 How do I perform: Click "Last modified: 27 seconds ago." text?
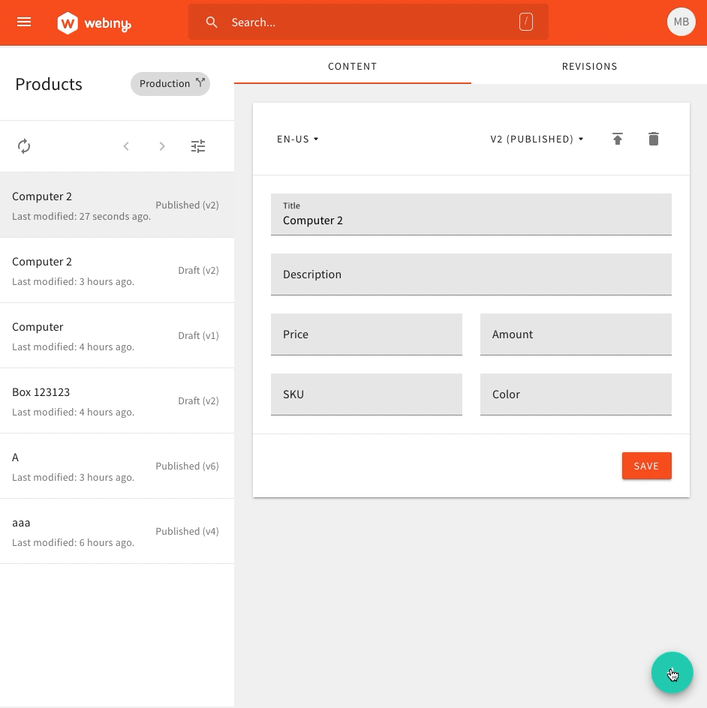(x=81, y=216)
